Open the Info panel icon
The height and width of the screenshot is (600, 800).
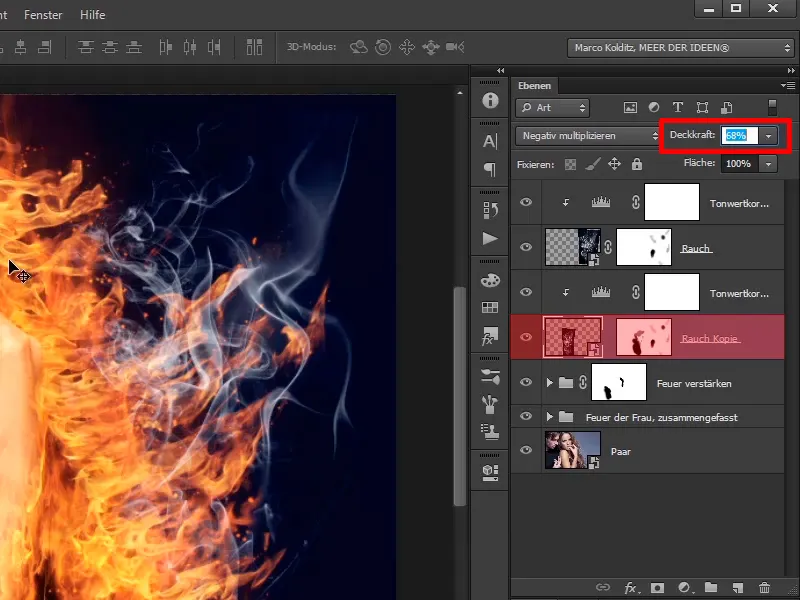coord(490,100)
